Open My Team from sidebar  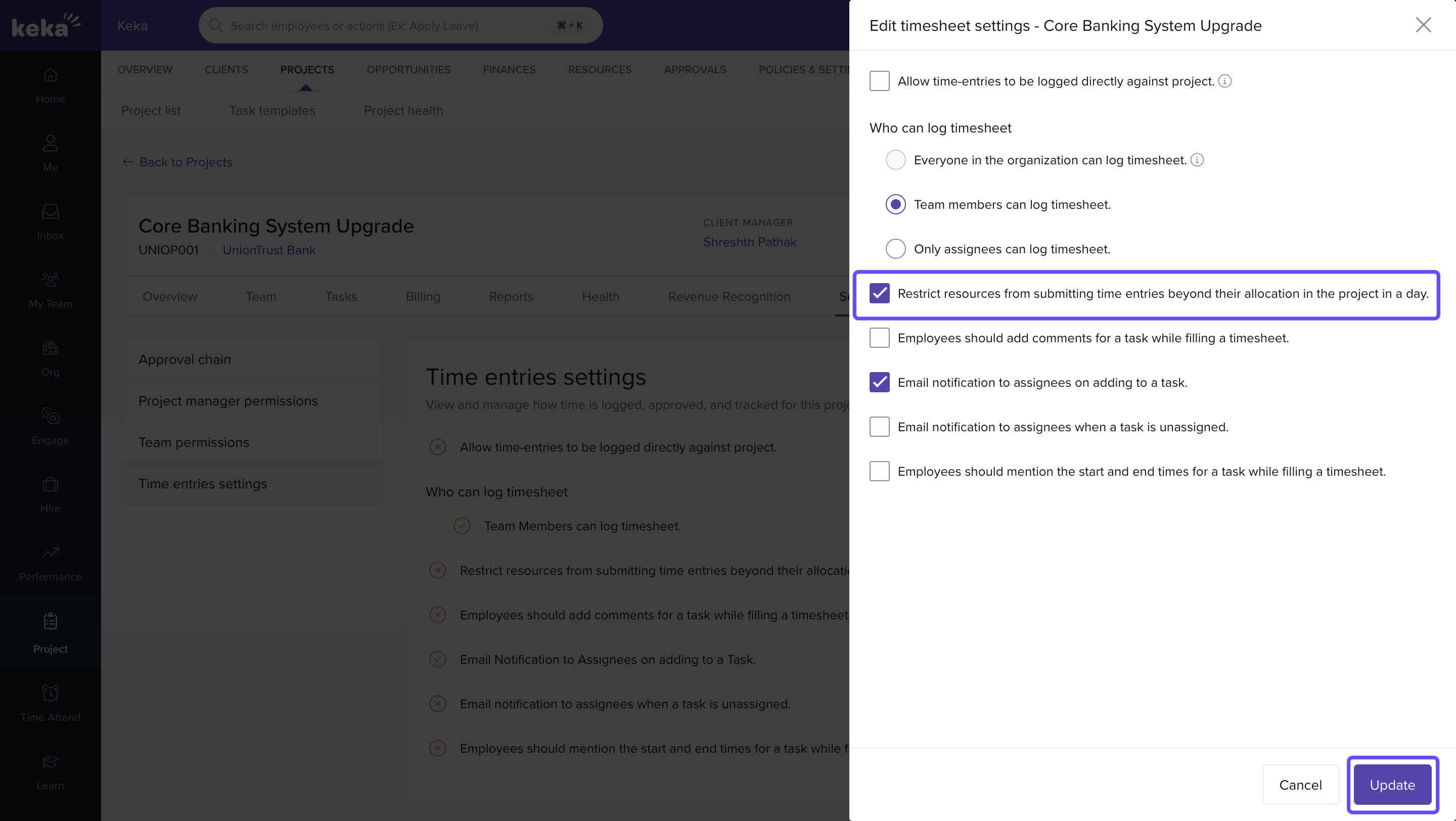[51, 280]
